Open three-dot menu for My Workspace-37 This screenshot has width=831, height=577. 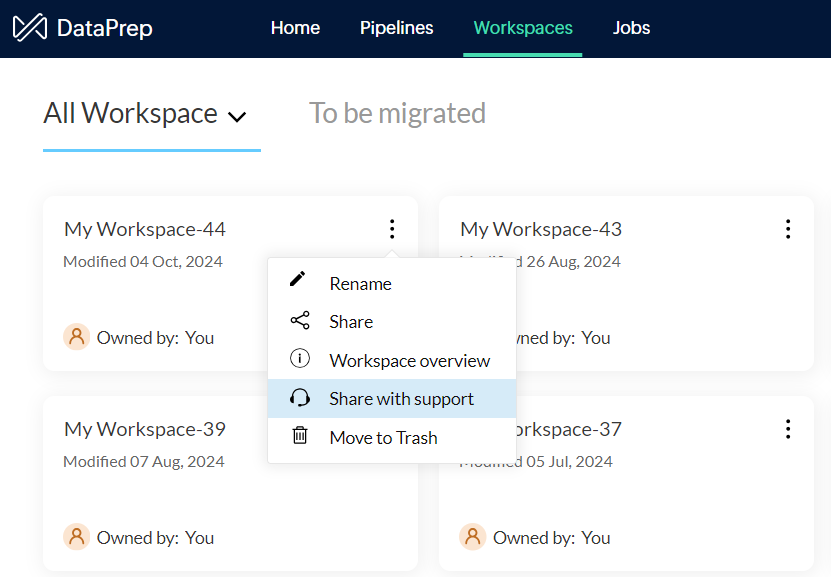click(788, 430)
